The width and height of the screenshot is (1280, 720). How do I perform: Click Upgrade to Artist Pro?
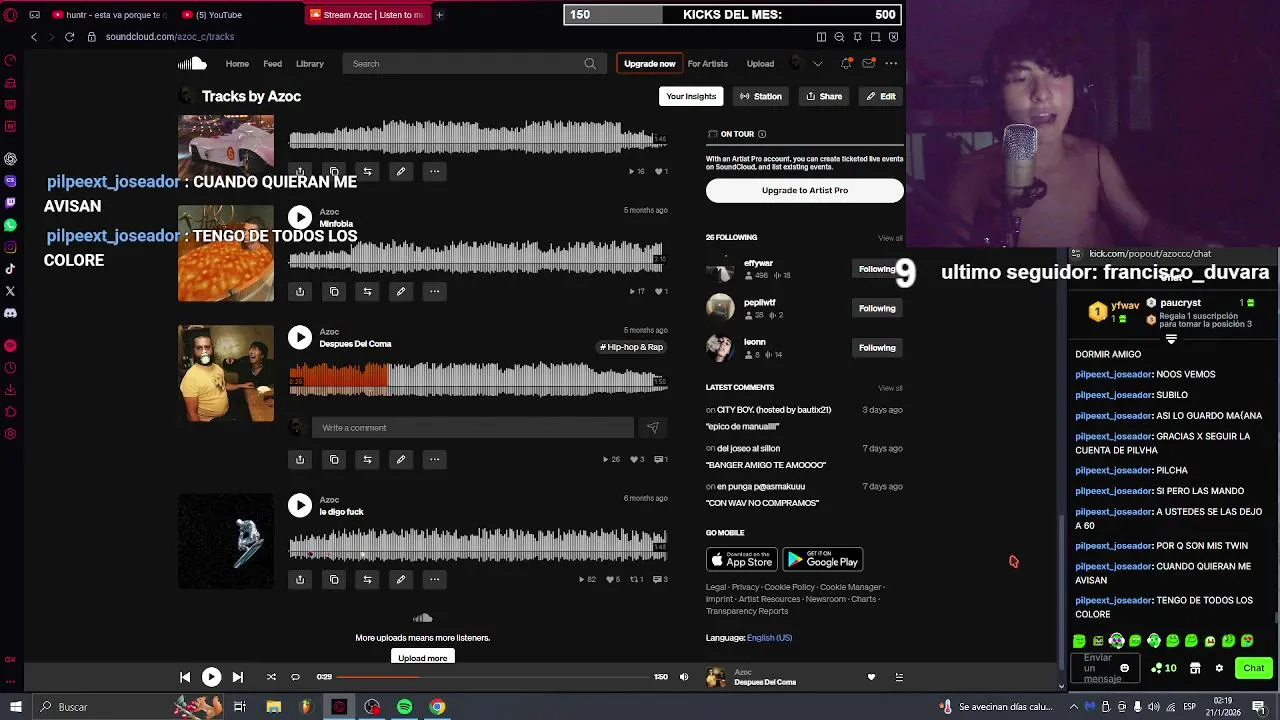pyautogui.click(x=805, y=190)
